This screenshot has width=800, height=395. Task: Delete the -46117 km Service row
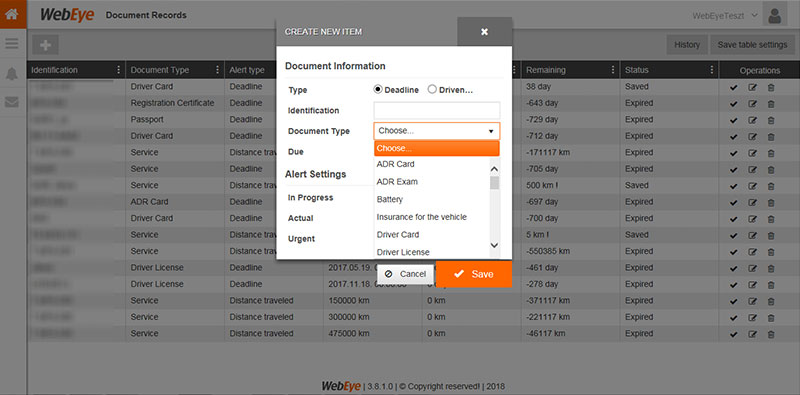pos(770,334)
